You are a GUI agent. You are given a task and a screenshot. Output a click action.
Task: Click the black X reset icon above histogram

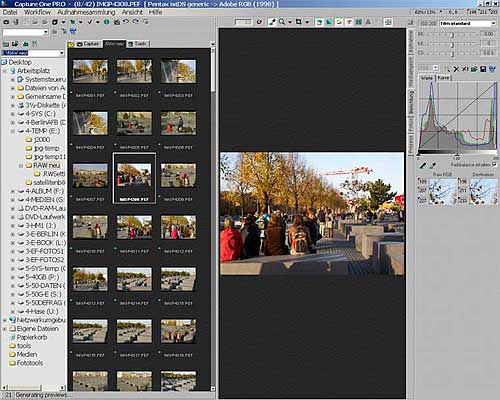(456, 69)
